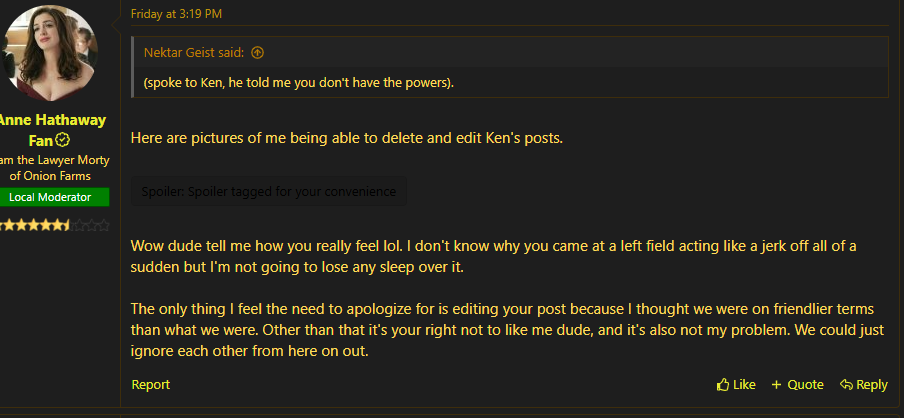Click the verified badge next to Fan
The width and height of the screenshot is (904, 418).
pyautogui.click(x=63, y=140)
